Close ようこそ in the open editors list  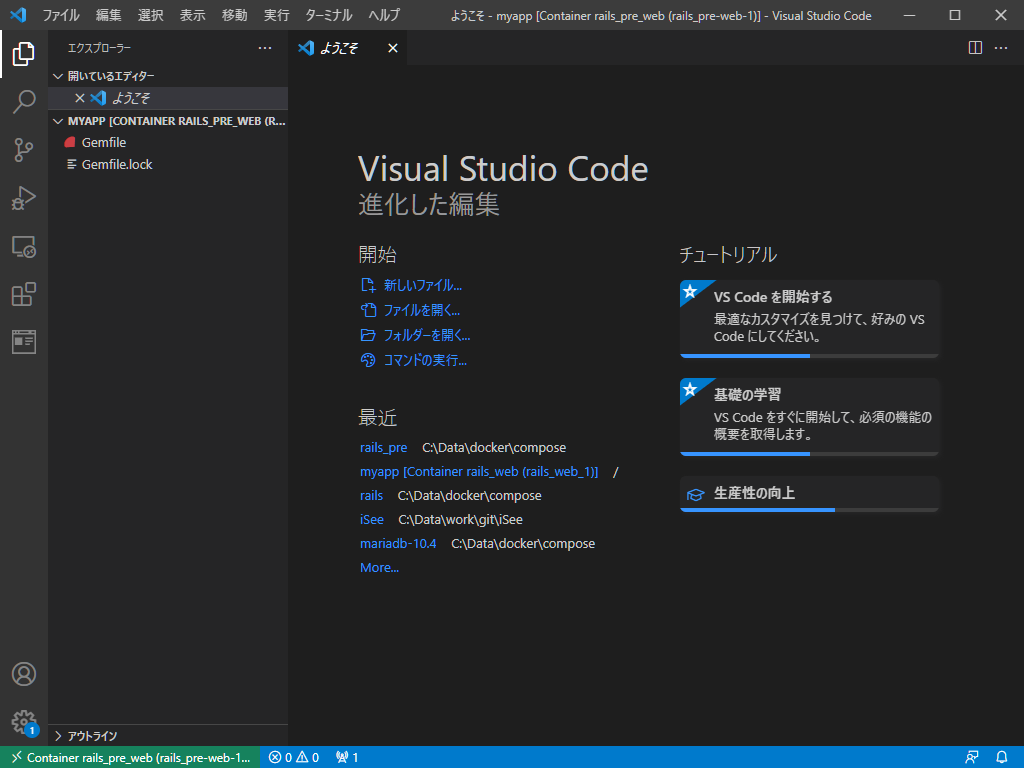pyautogui.click(x=80, y=98)
